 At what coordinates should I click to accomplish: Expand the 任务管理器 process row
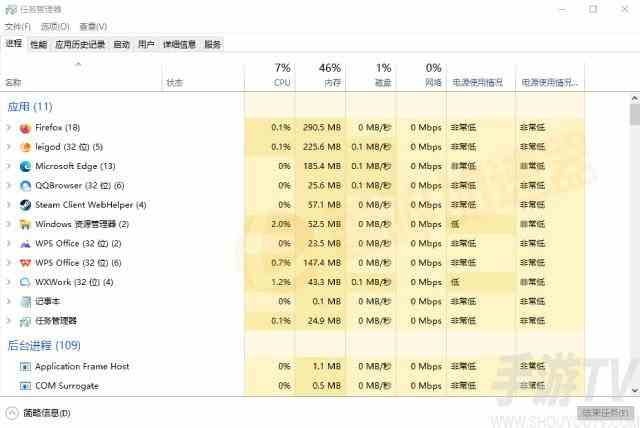[x=8, y=321]
